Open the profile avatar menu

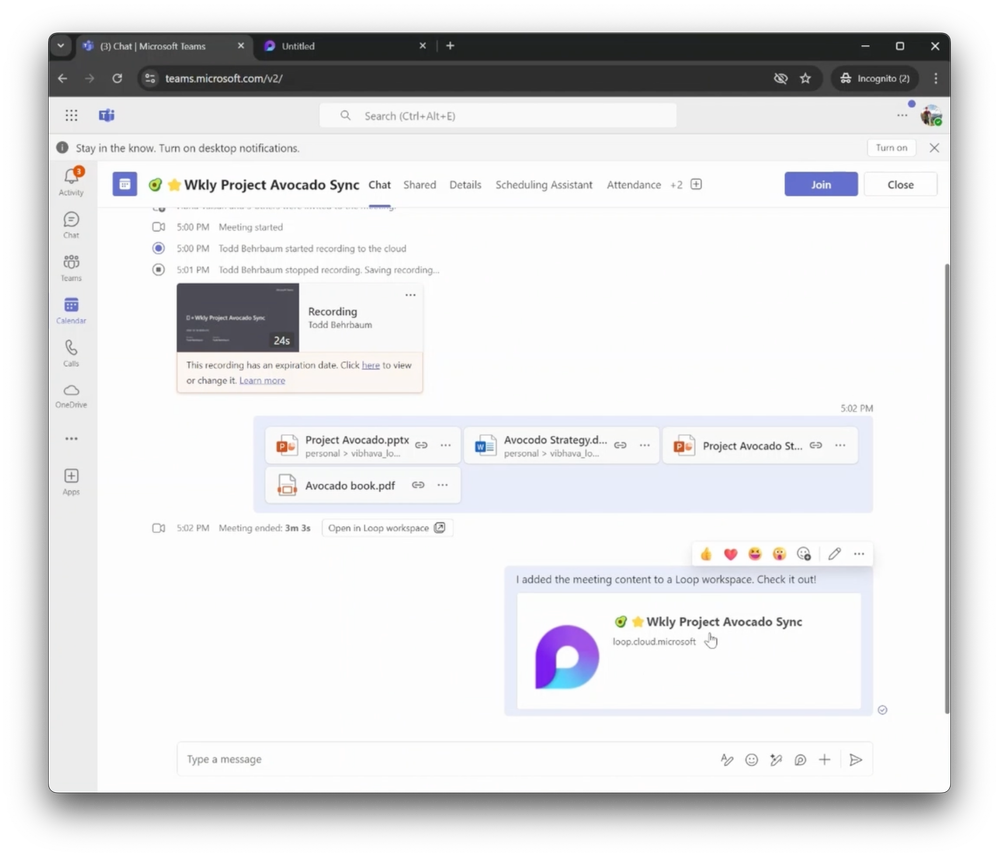tap(931, 115)
